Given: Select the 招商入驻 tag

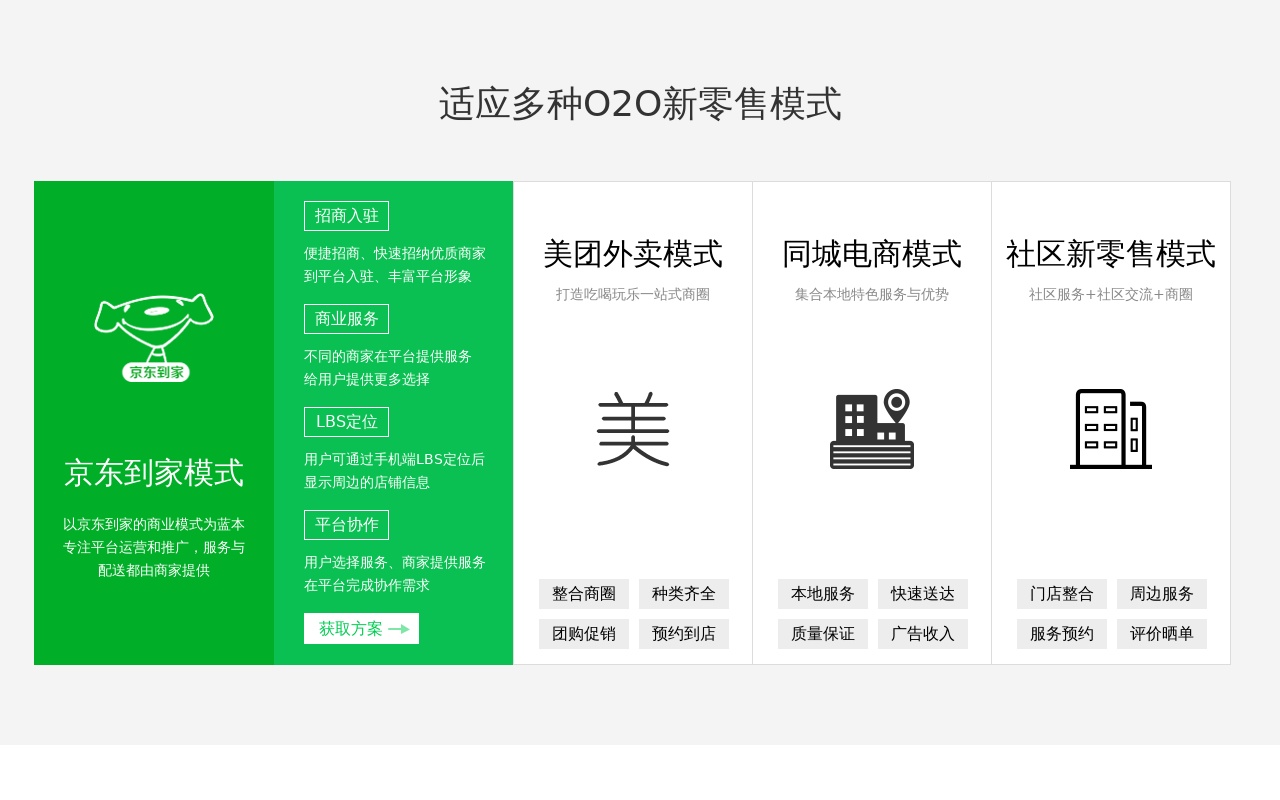Looking at the screenshot, I should (x=346, y=216).
